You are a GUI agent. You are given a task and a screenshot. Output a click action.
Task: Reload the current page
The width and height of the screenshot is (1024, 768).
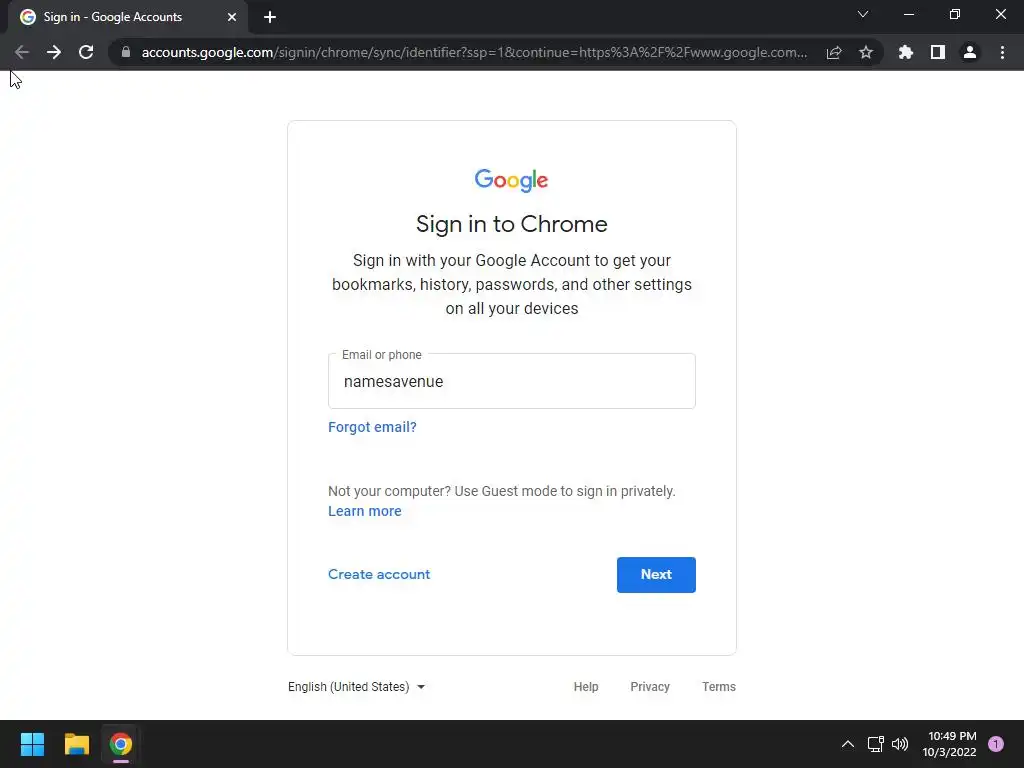pos(86,52)
